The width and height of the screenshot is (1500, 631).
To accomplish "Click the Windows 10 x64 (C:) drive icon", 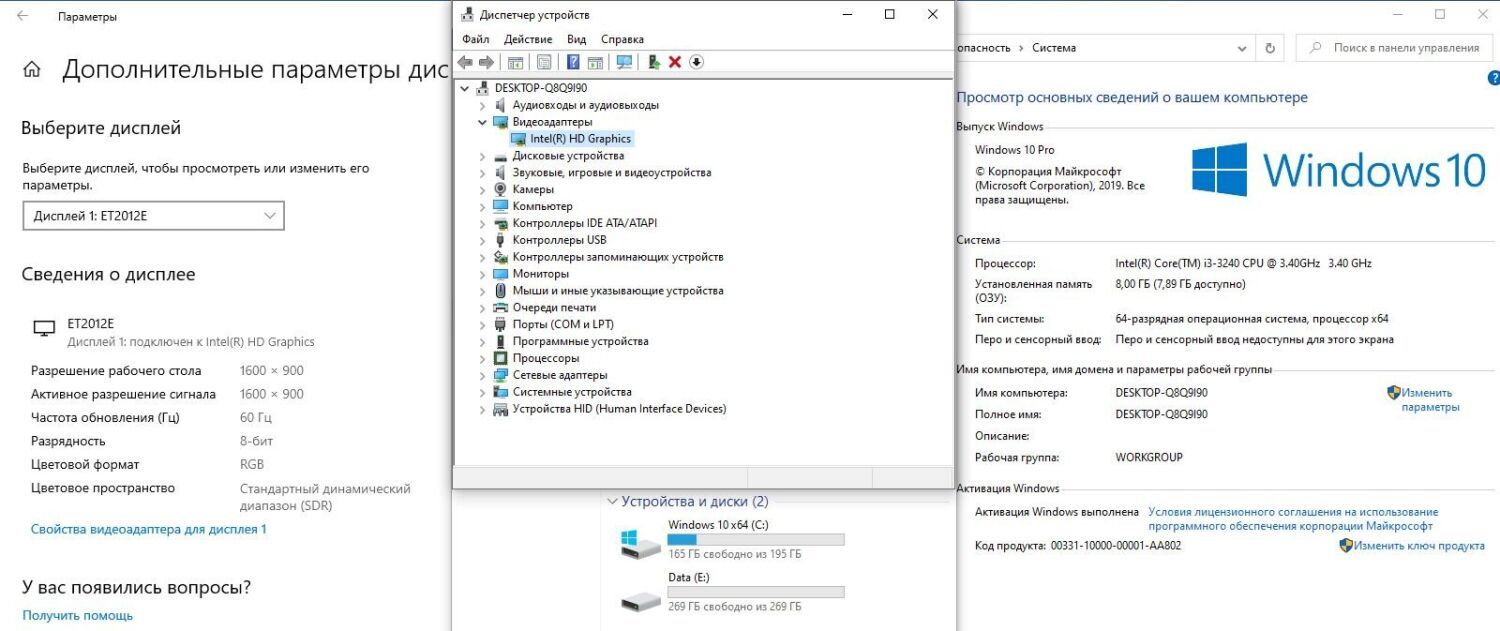I will pos(640,543).
